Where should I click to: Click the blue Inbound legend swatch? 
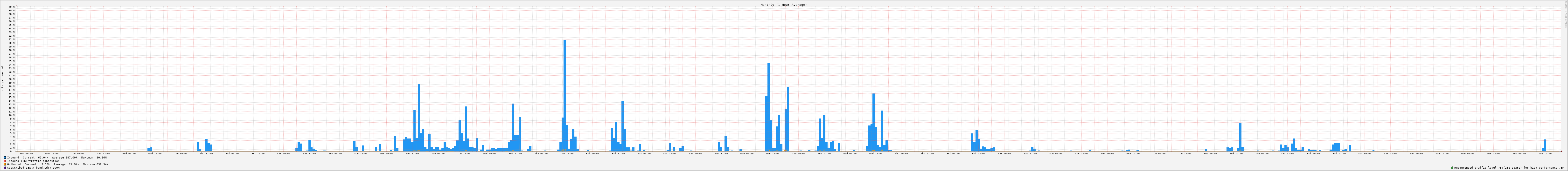tap(5, 158)
